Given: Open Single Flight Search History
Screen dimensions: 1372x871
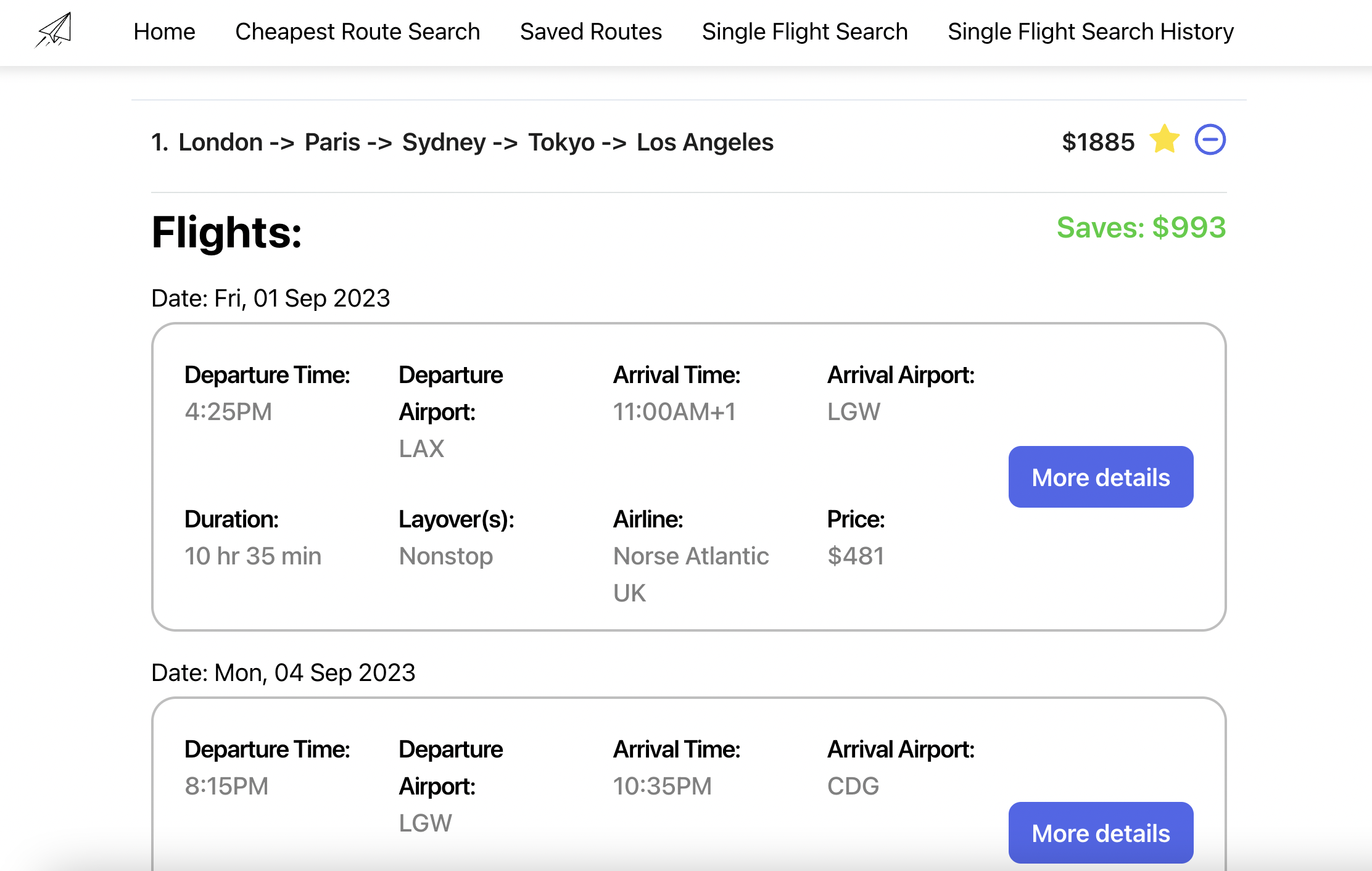Looking at the screenshot, I should click(1090, 31).
